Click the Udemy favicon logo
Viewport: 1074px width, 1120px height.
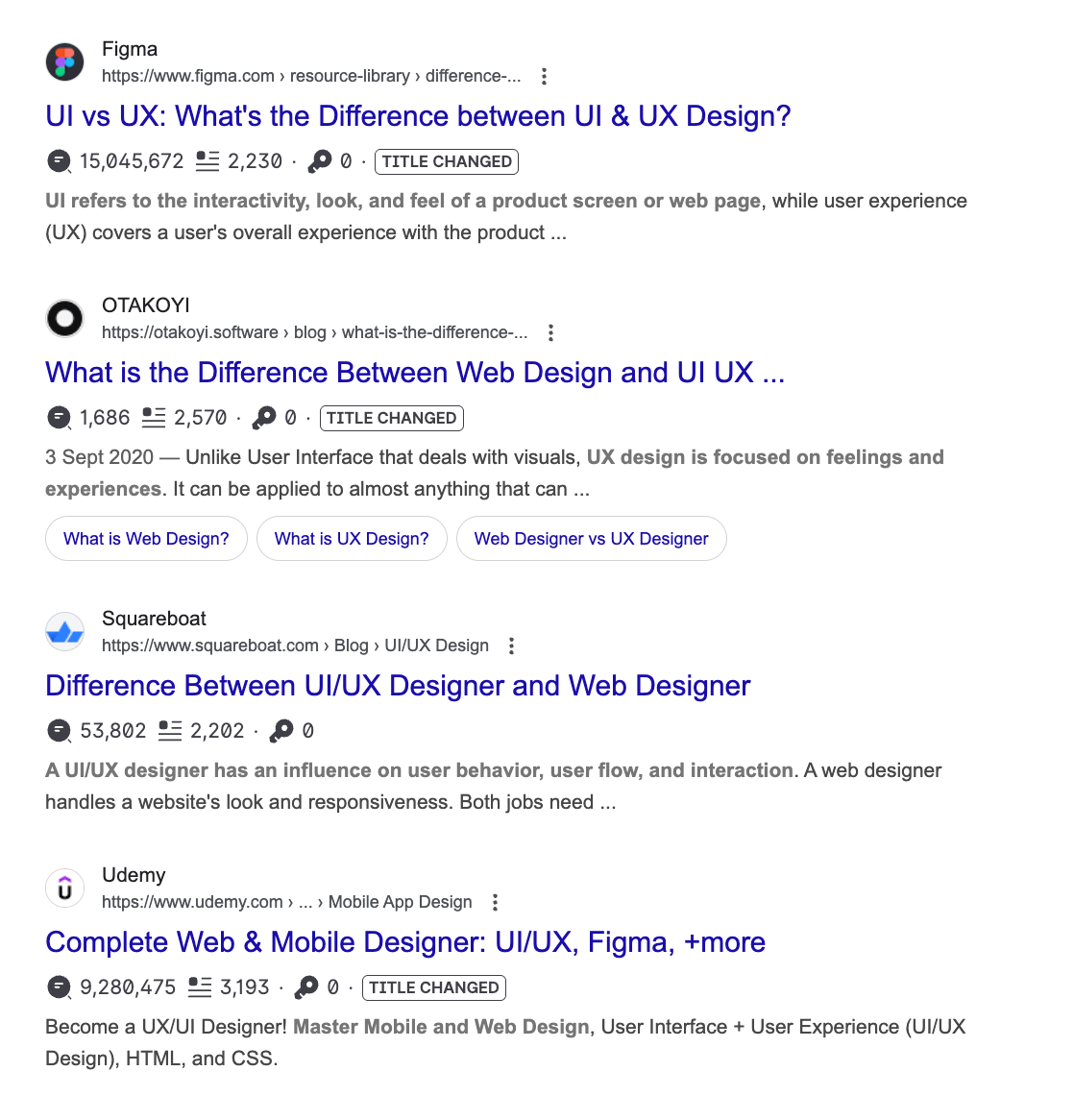click(64, 889)
